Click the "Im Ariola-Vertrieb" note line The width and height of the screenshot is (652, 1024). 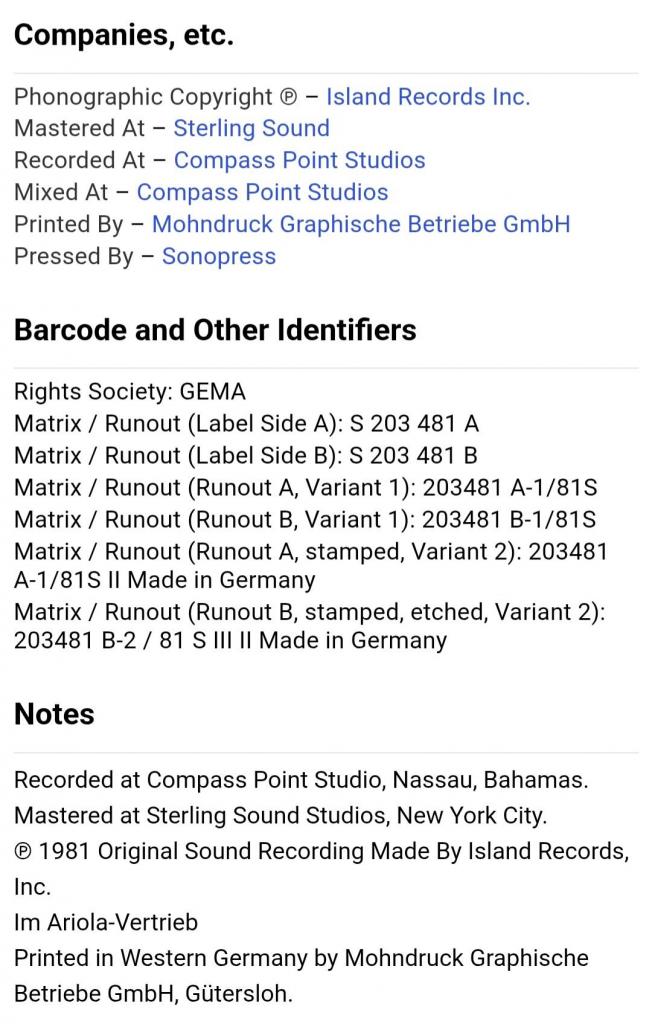tap(106, 923)
